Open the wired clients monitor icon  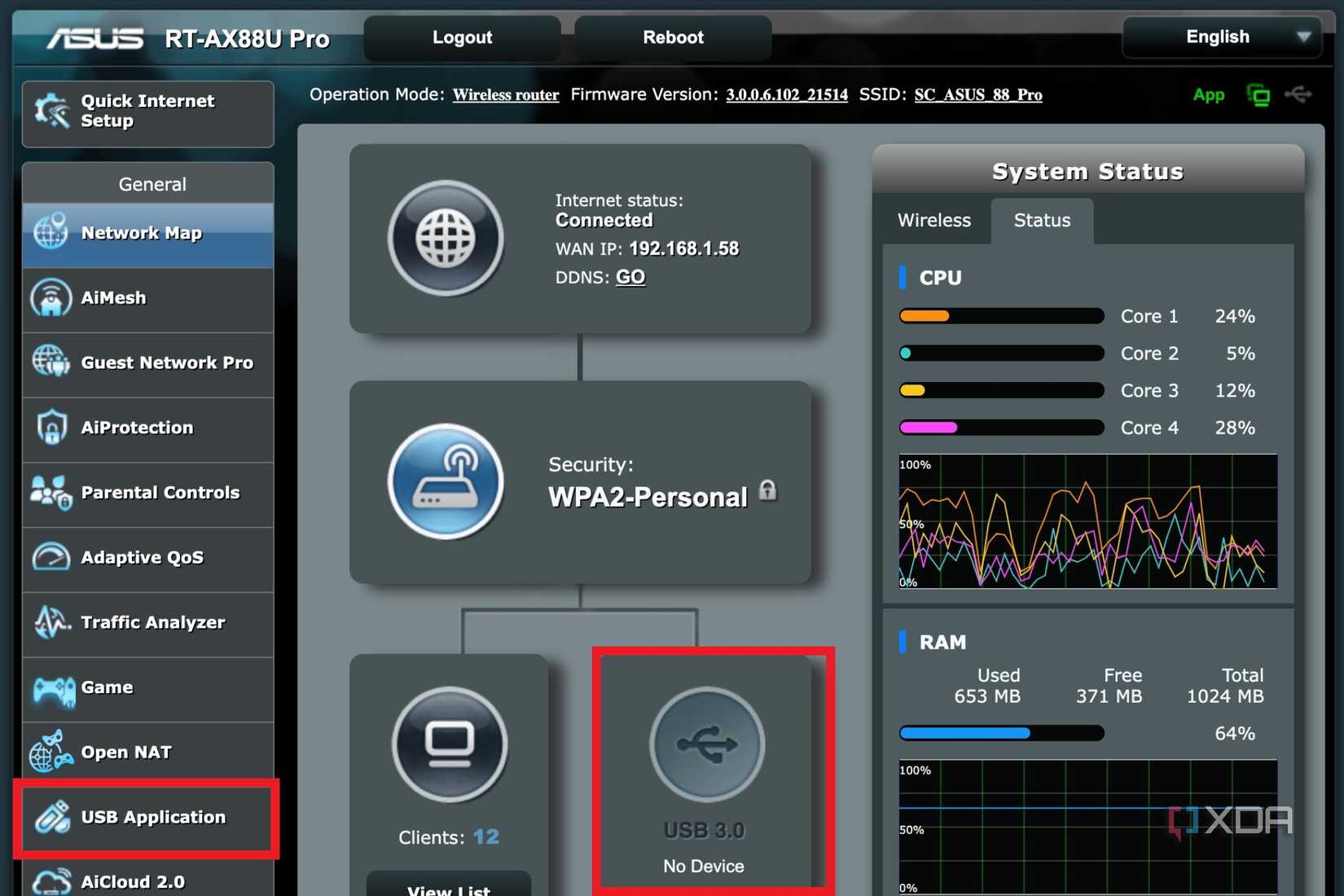click(x=449, y=744)
